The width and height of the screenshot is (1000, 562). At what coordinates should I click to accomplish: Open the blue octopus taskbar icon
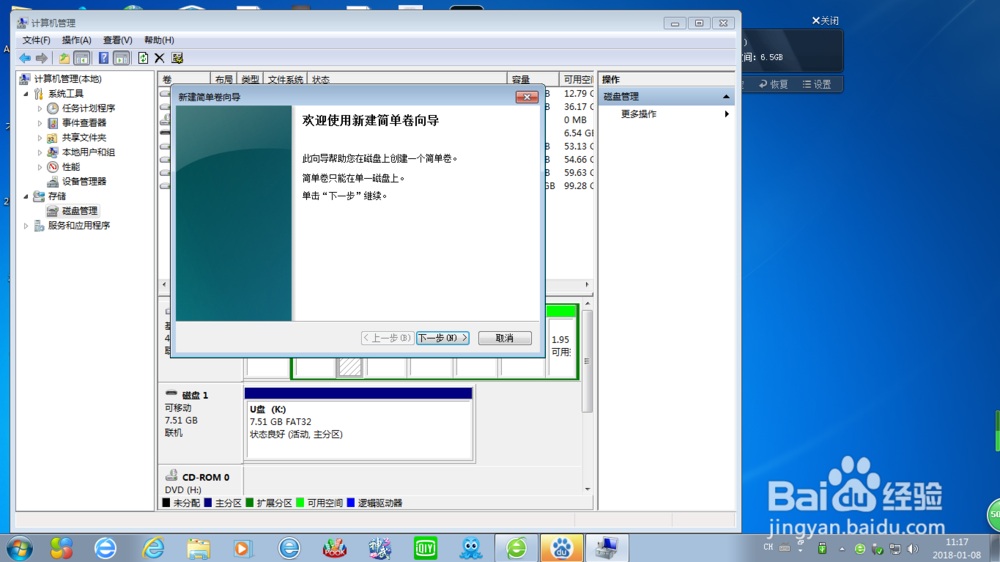pyautogui.click(x=471, y=549)
